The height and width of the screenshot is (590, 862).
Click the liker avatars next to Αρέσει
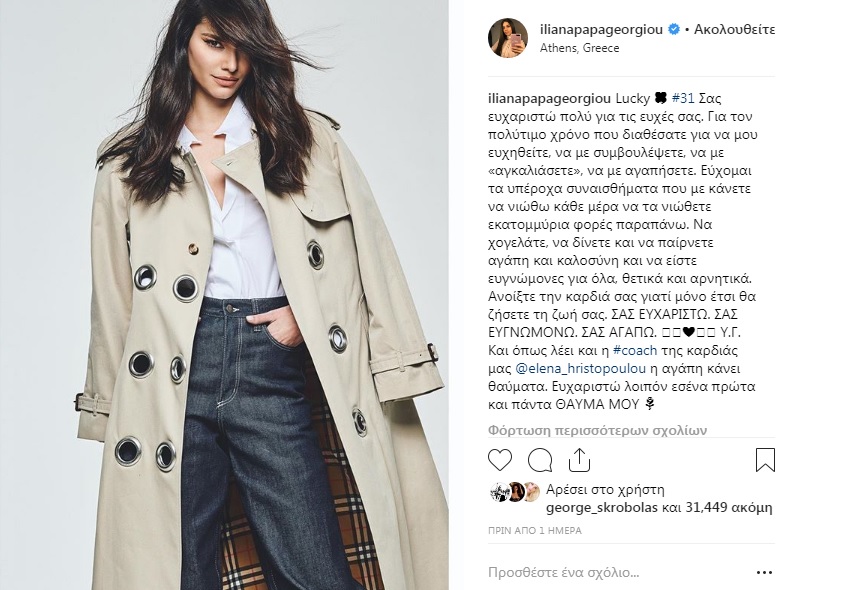coord(515,492)
